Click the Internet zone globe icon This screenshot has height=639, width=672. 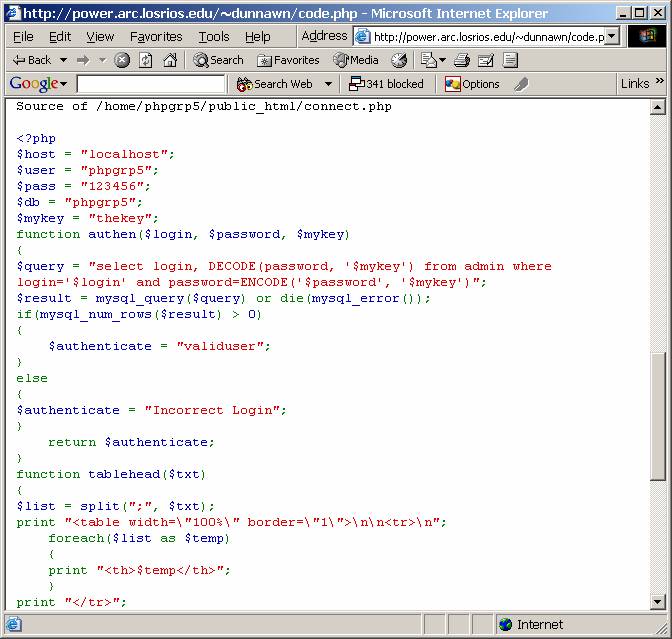pyautogui.click(x=506, y=625)
